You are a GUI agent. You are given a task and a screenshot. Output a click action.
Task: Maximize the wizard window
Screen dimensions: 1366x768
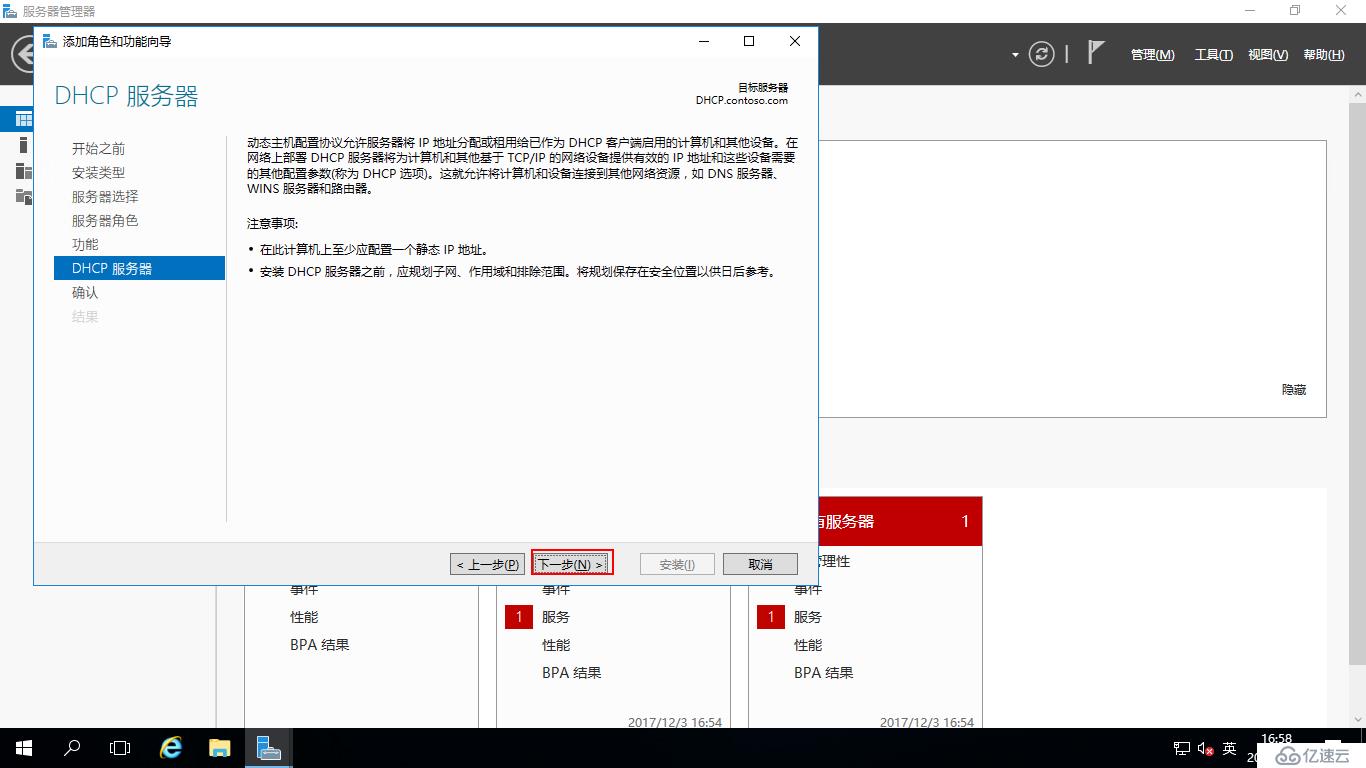click(749, 41)
